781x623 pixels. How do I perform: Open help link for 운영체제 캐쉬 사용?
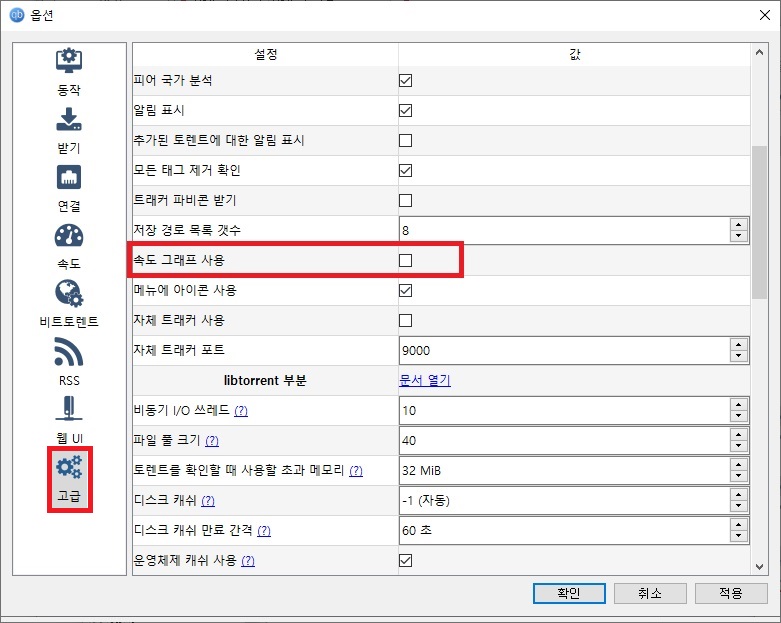(248, 561)
